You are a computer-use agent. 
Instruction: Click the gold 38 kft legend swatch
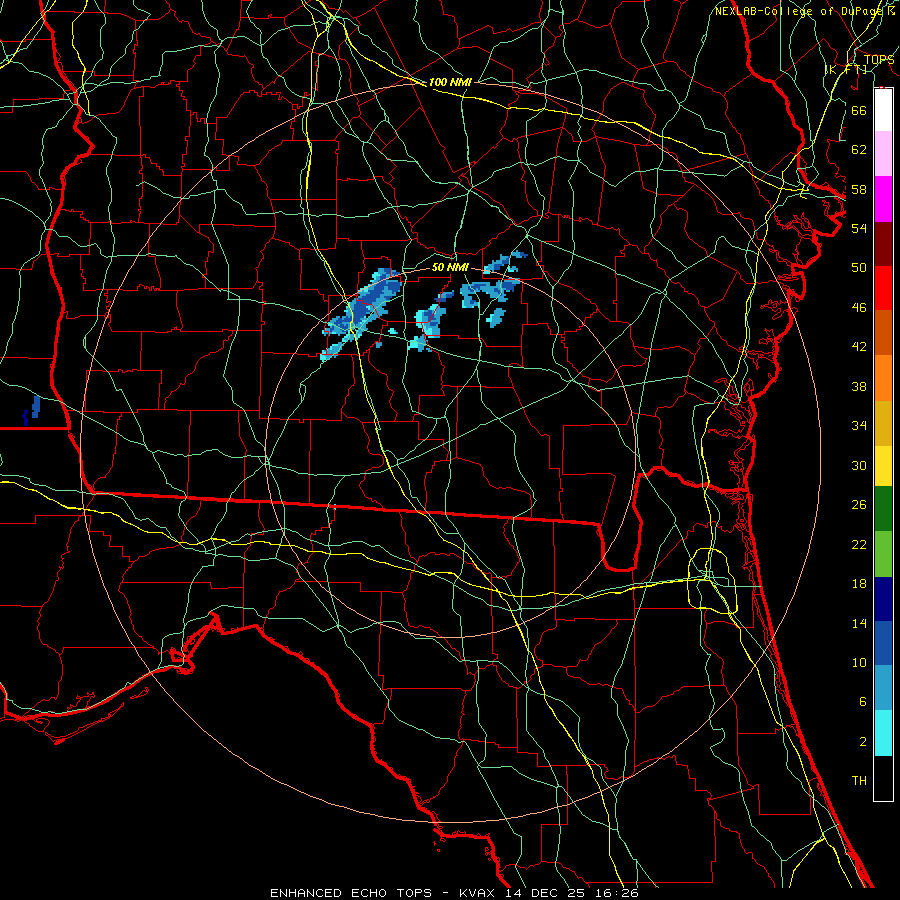pyautogui.click(x=883, y=423)
